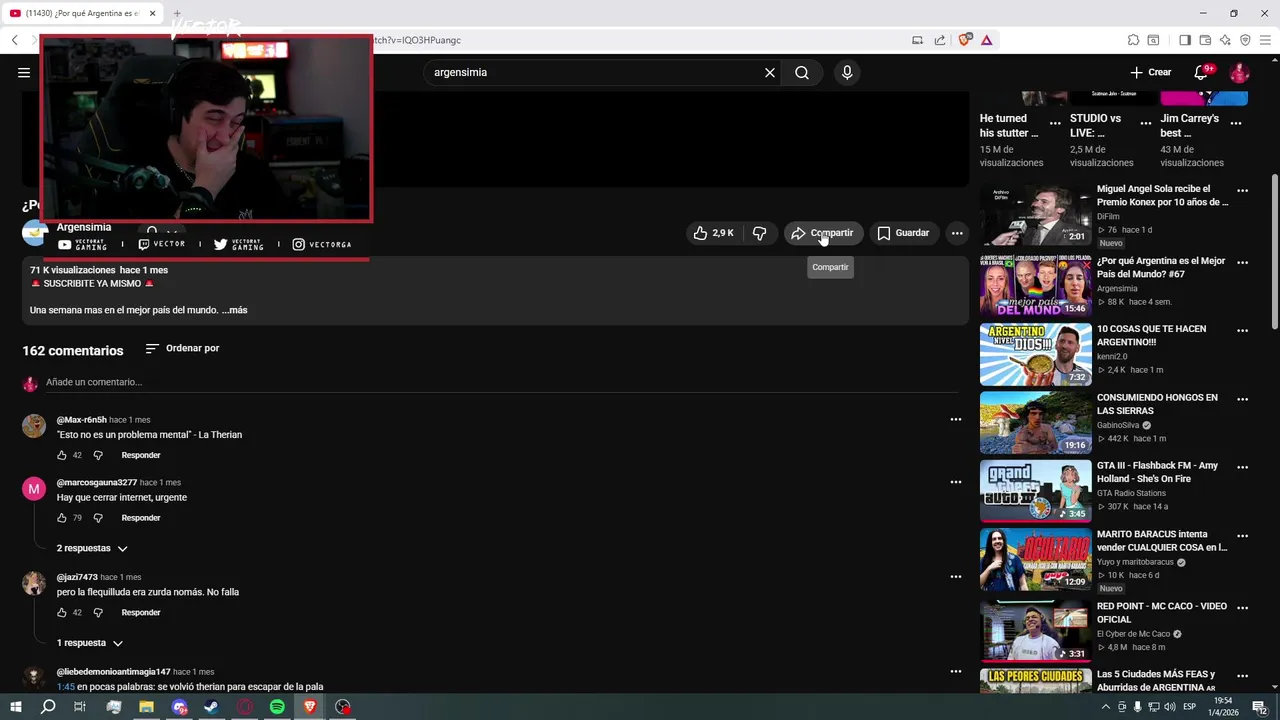1280x720 pixels.
Task: Open the @liebedemonioantimagia147 channel link
Action: pyautogui.click(x=113, y=672)
